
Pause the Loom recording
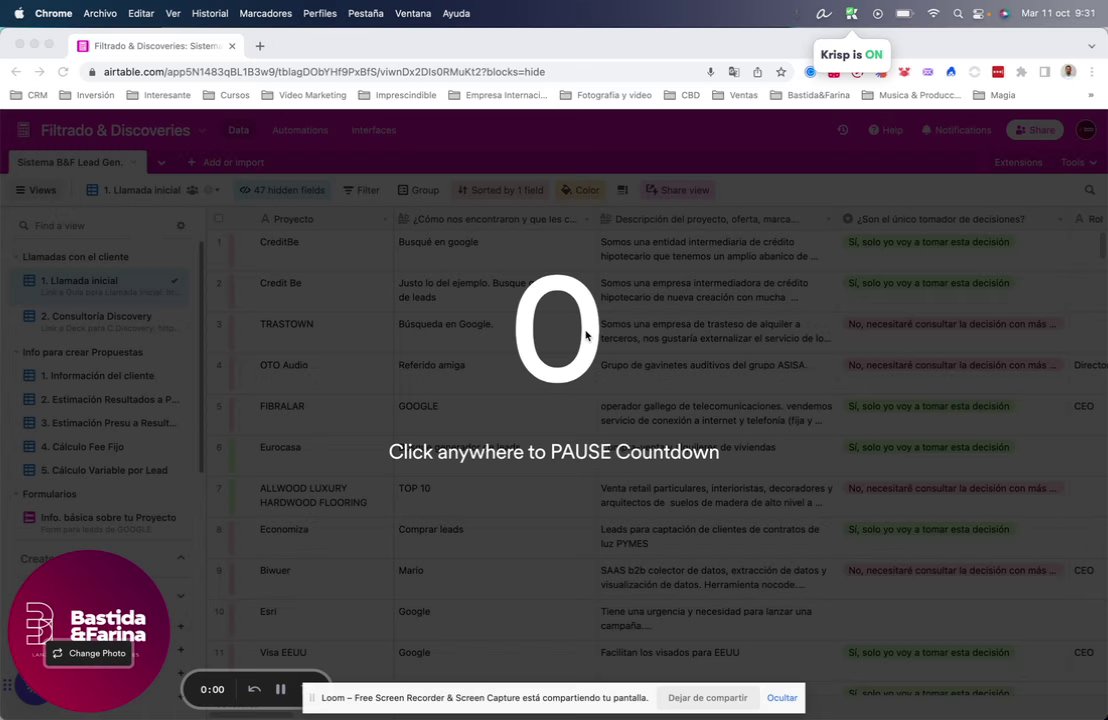pos(281,689)
